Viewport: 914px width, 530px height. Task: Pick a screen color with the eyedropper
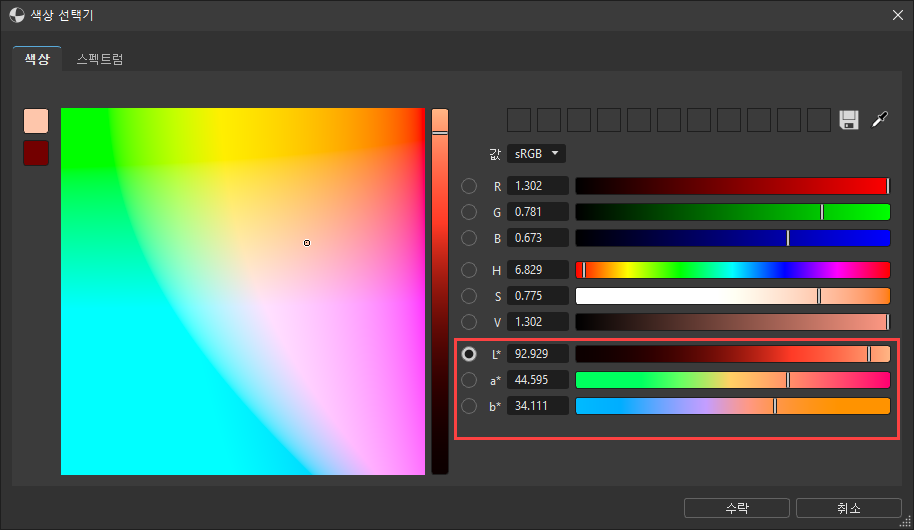coord(879,120)
